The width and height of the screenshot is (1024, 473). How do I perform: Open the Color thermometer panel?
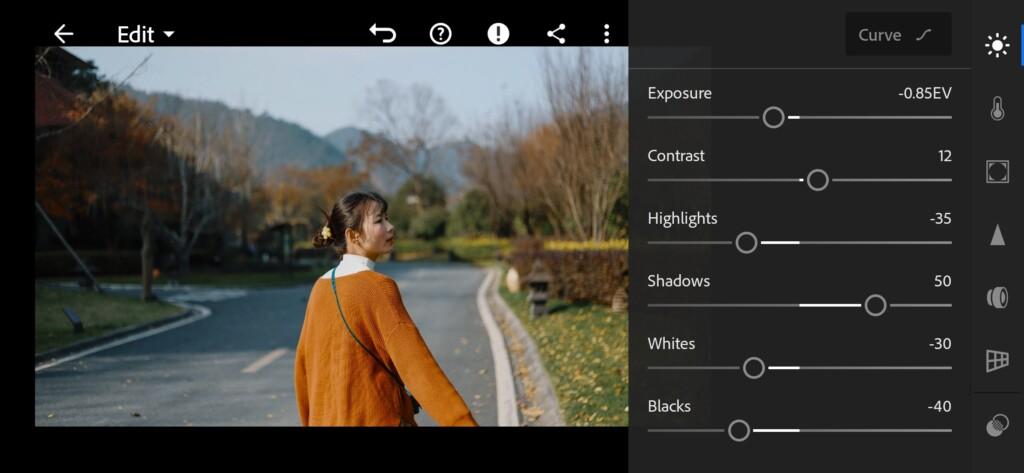point(997,108)
